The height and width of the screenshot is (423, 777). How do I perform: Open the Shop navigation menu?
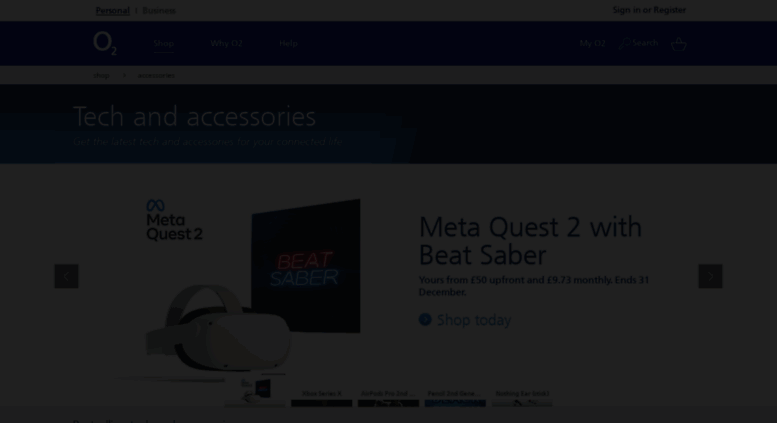click(164, 44)
